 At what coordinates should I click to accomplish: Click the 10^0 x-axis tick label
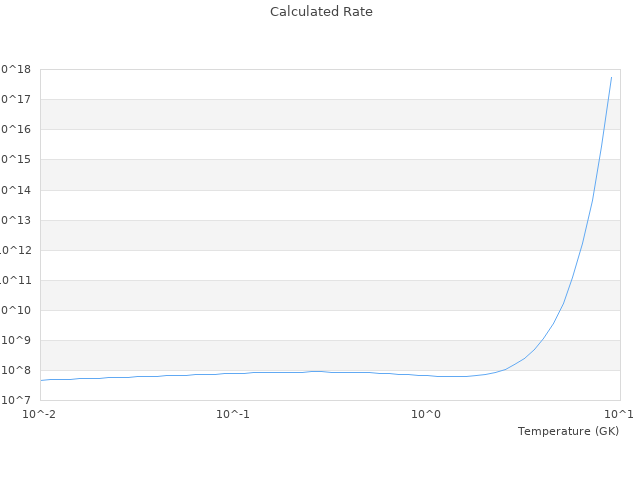427,414
